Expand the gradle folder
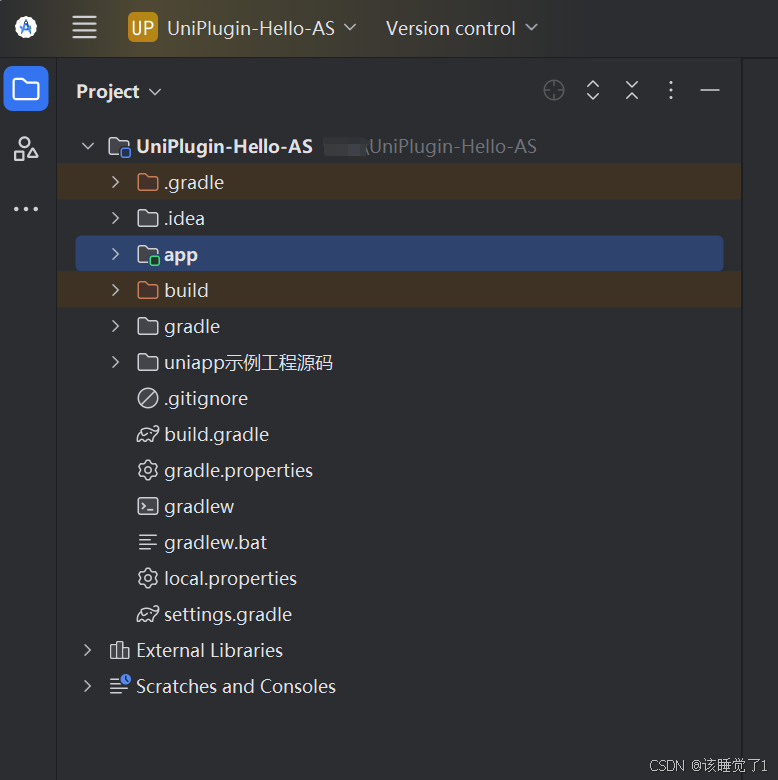This screenshot has width=778, height=780. 115,326
